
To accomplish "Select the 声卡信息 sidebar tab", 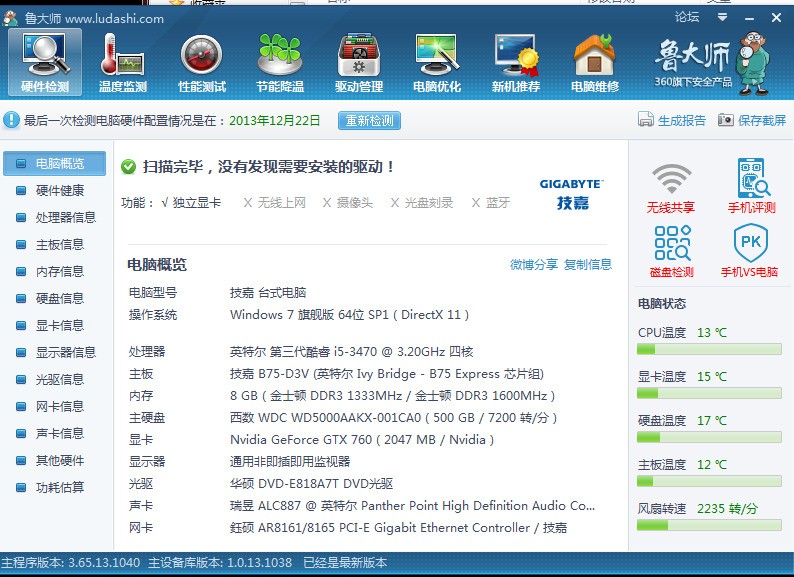I will point(55,433).
